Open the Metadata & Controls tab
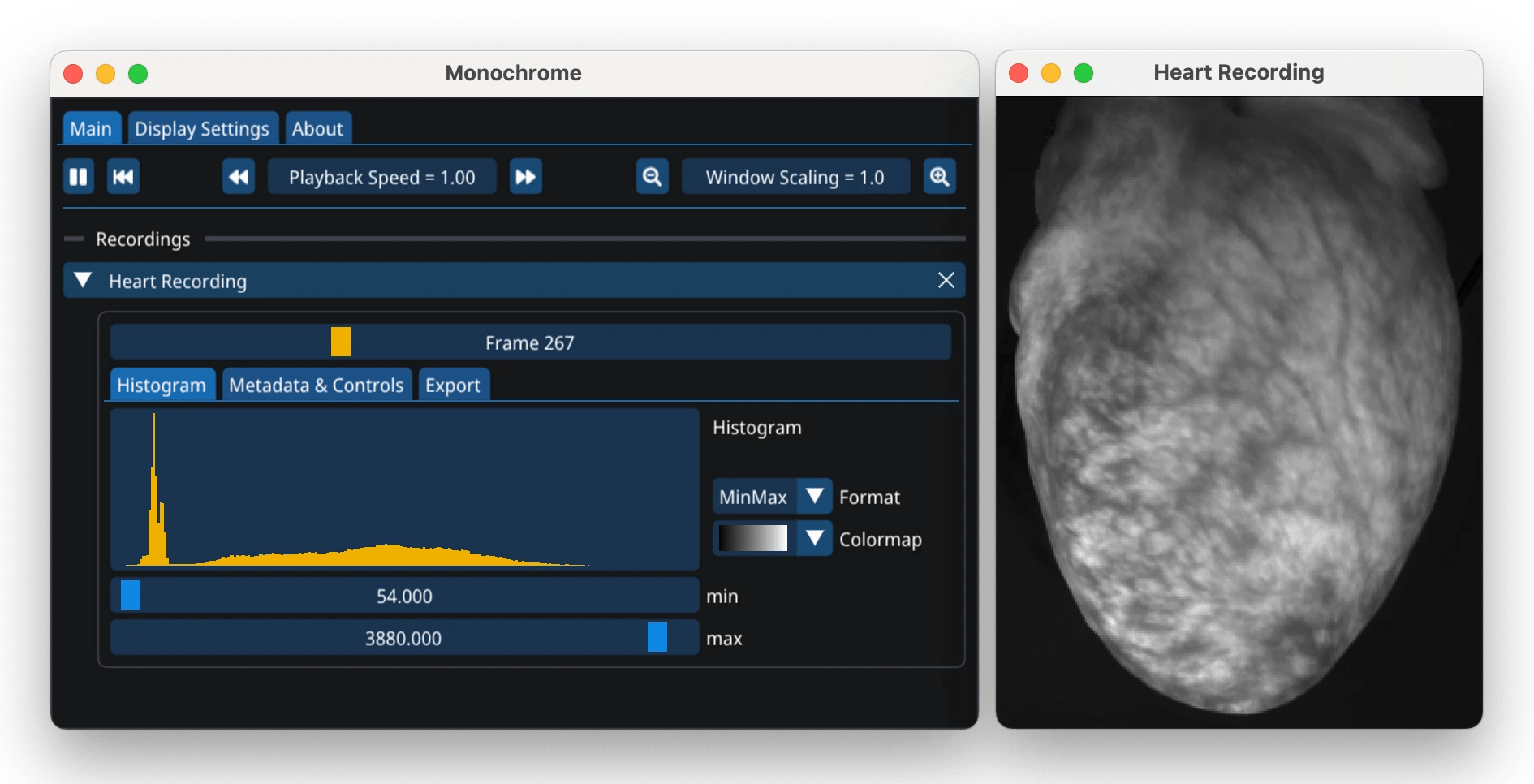 pos(317,385)
